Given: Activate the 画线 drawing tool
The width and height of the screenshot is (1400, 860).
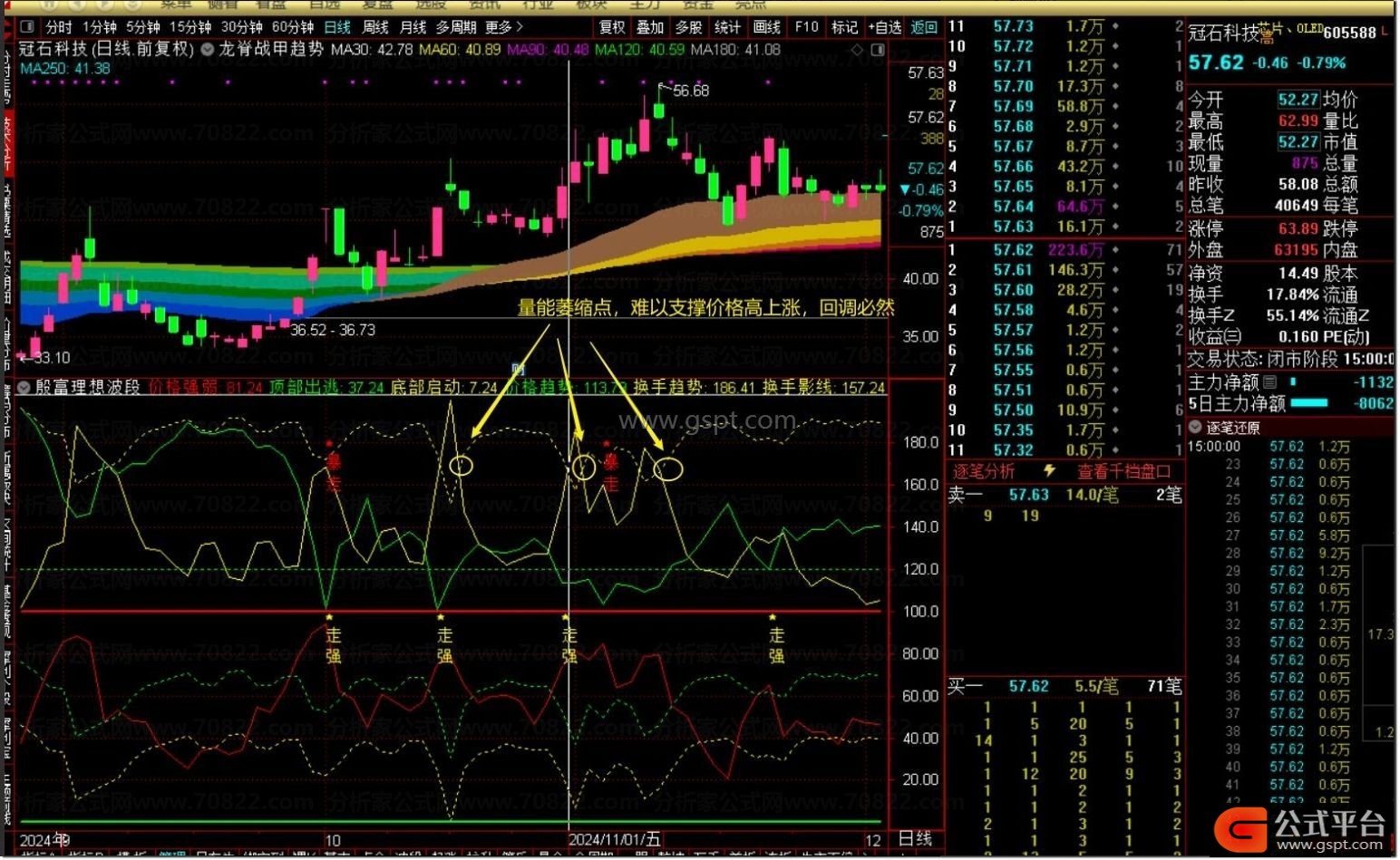Looking at the screenshot, I should 766,27.
